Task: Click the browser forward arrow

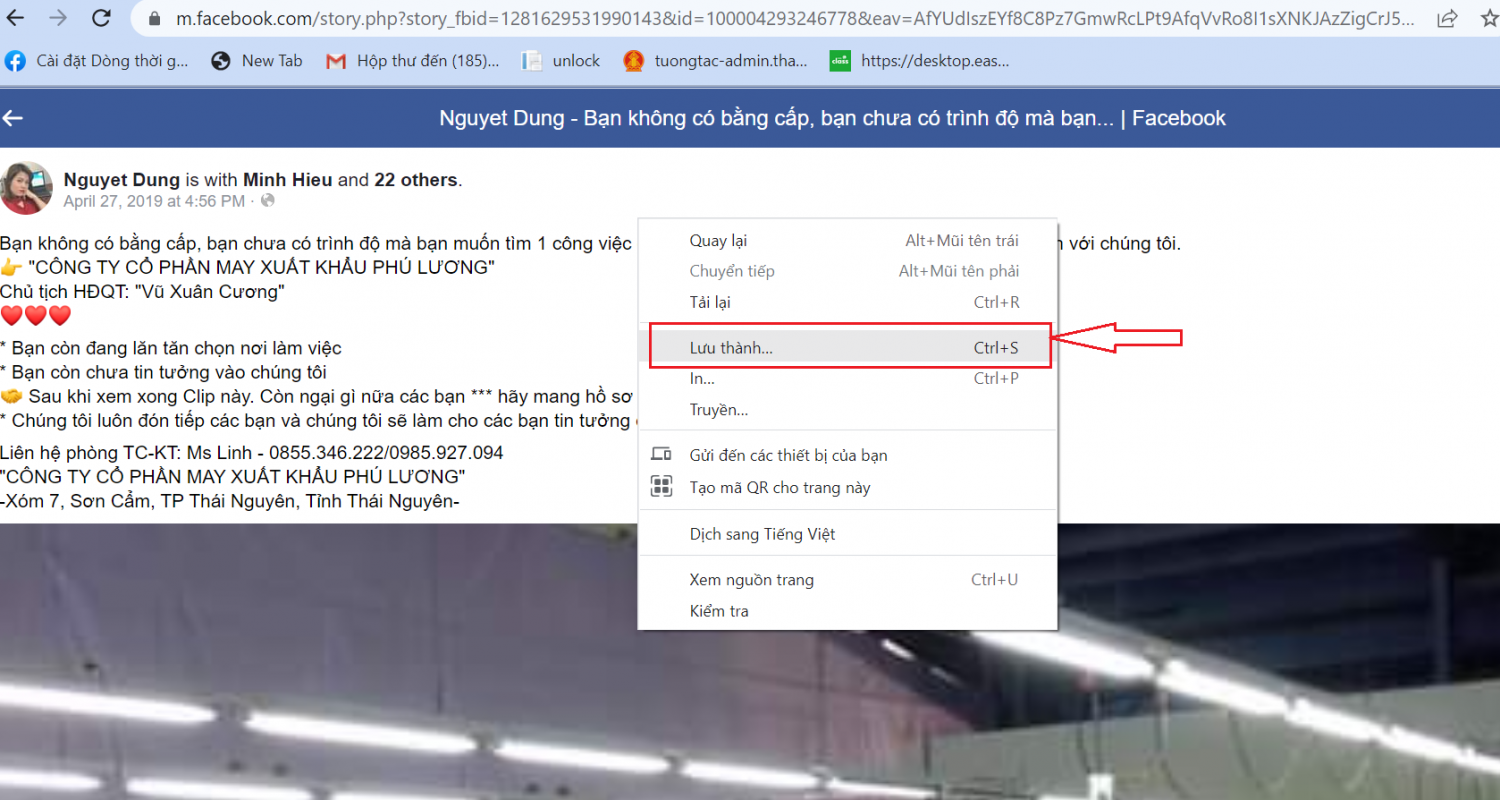Action: (58, 18)
